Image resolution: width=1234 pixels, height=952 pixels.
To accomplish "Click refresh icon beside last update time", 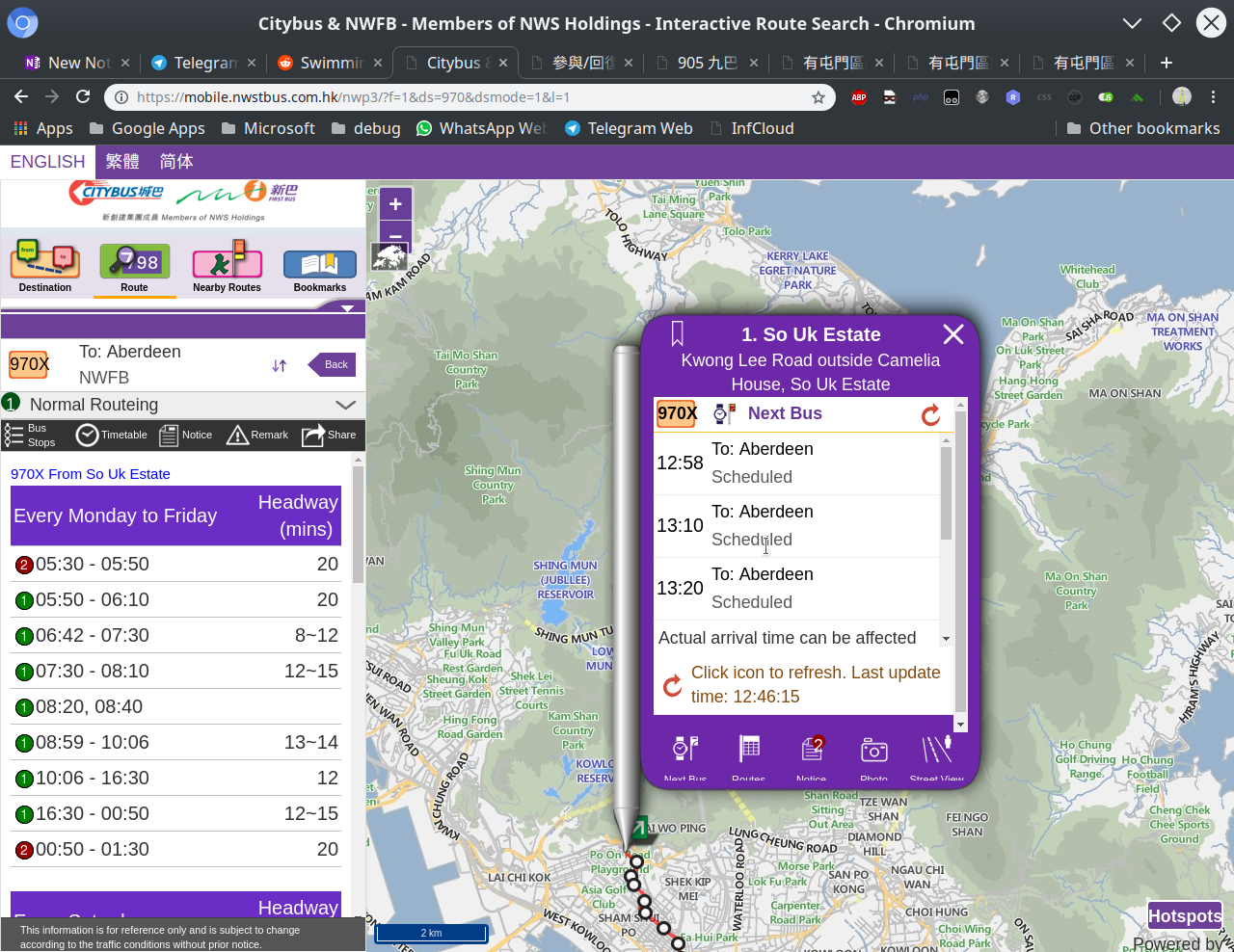I will [673, 685].
